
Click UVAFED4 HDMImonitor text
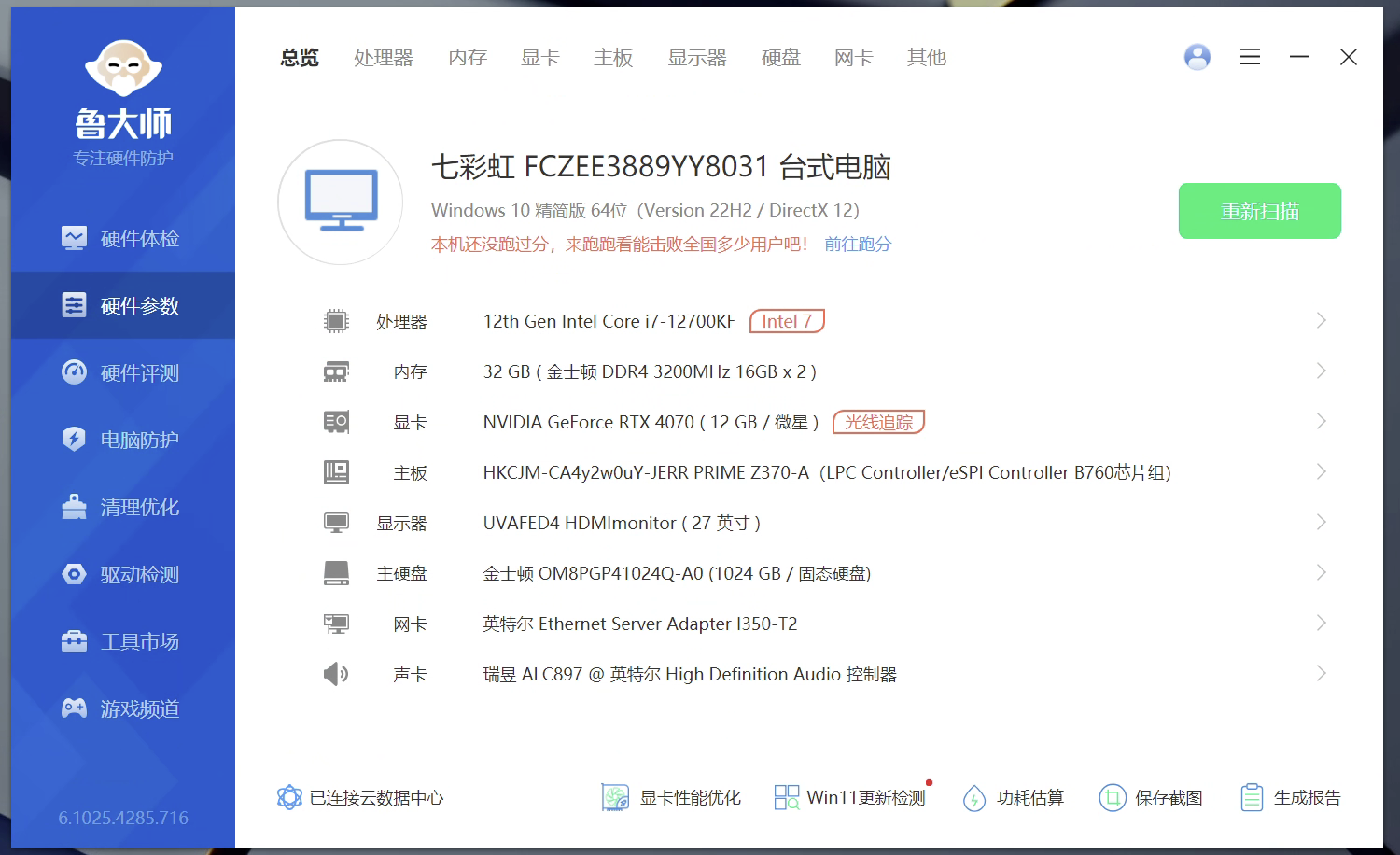pyautogui.click(x=622, y=523)
